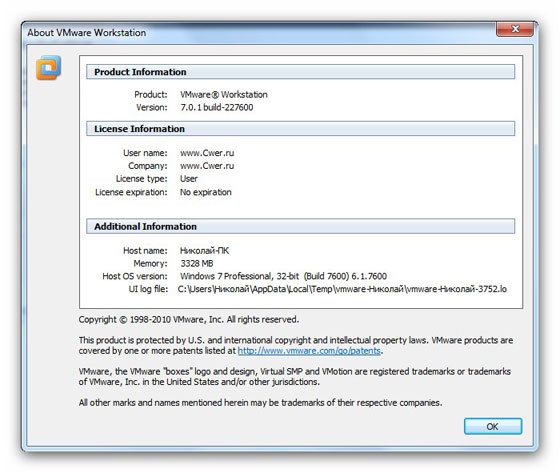The image size is (560, 473).
Task: Click the orange VMware Workstation logo icon
Action: tap(48, 67)
